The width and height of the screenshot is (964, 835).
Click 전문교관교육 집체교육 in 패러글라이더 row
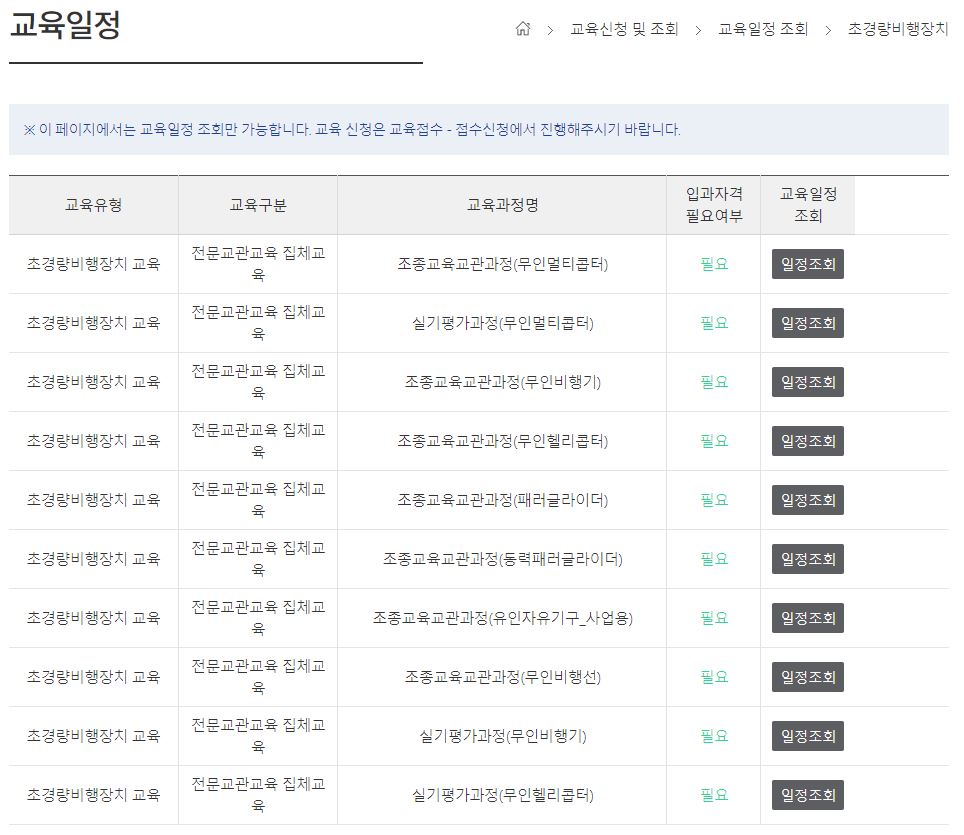click(x=258, y=499)
